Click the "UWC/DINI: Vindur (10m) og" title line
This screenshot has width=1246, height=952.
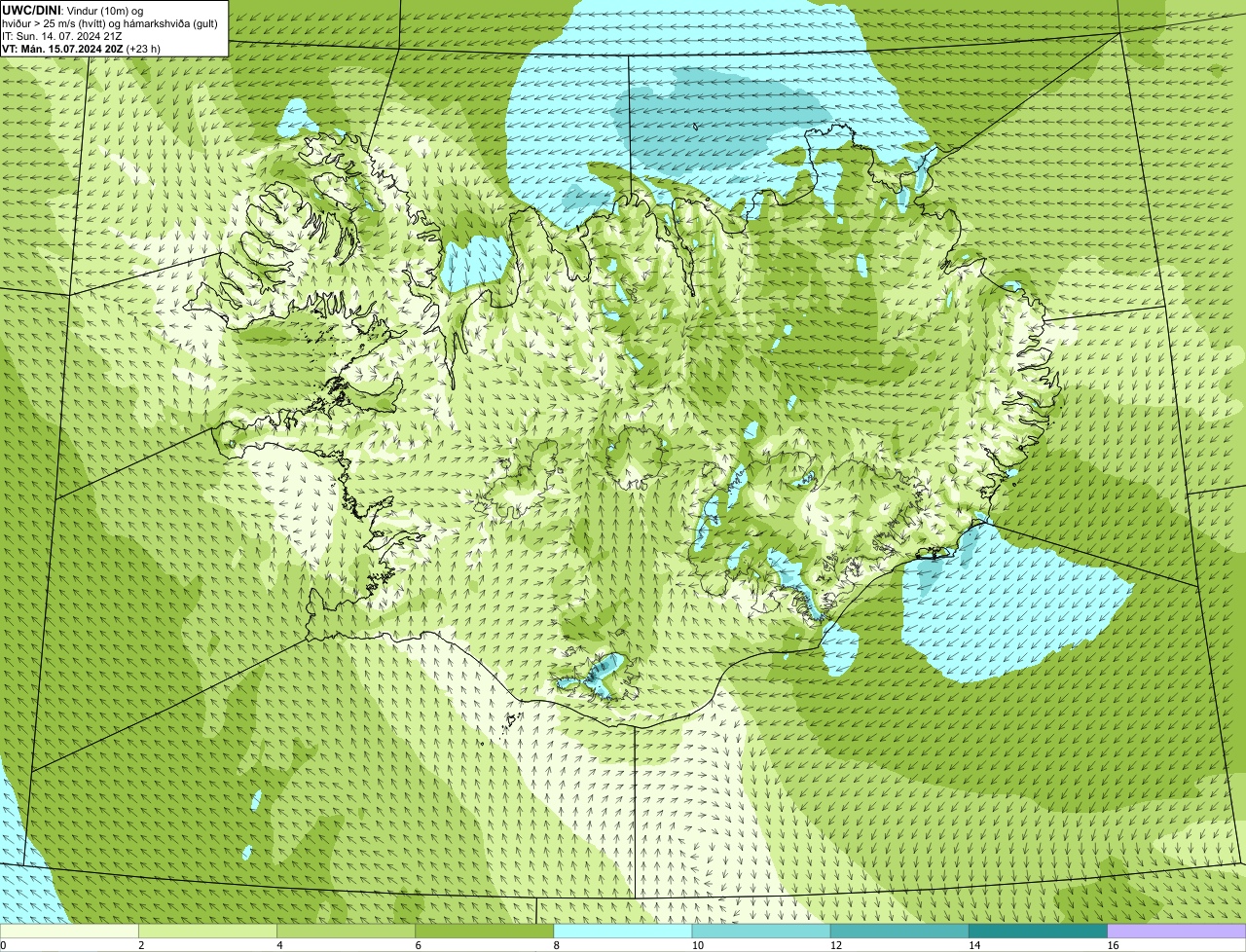click(x=73, y=10)
